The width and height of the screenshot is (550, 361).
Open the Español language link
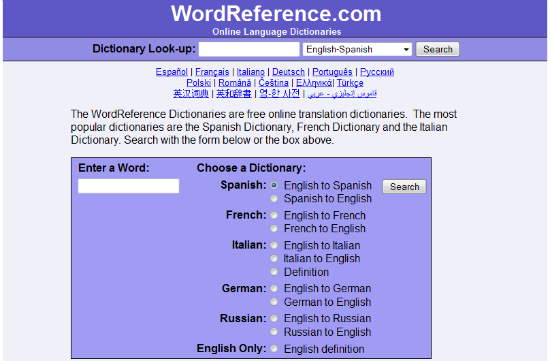pyautogui.click(x=172, y=72)
